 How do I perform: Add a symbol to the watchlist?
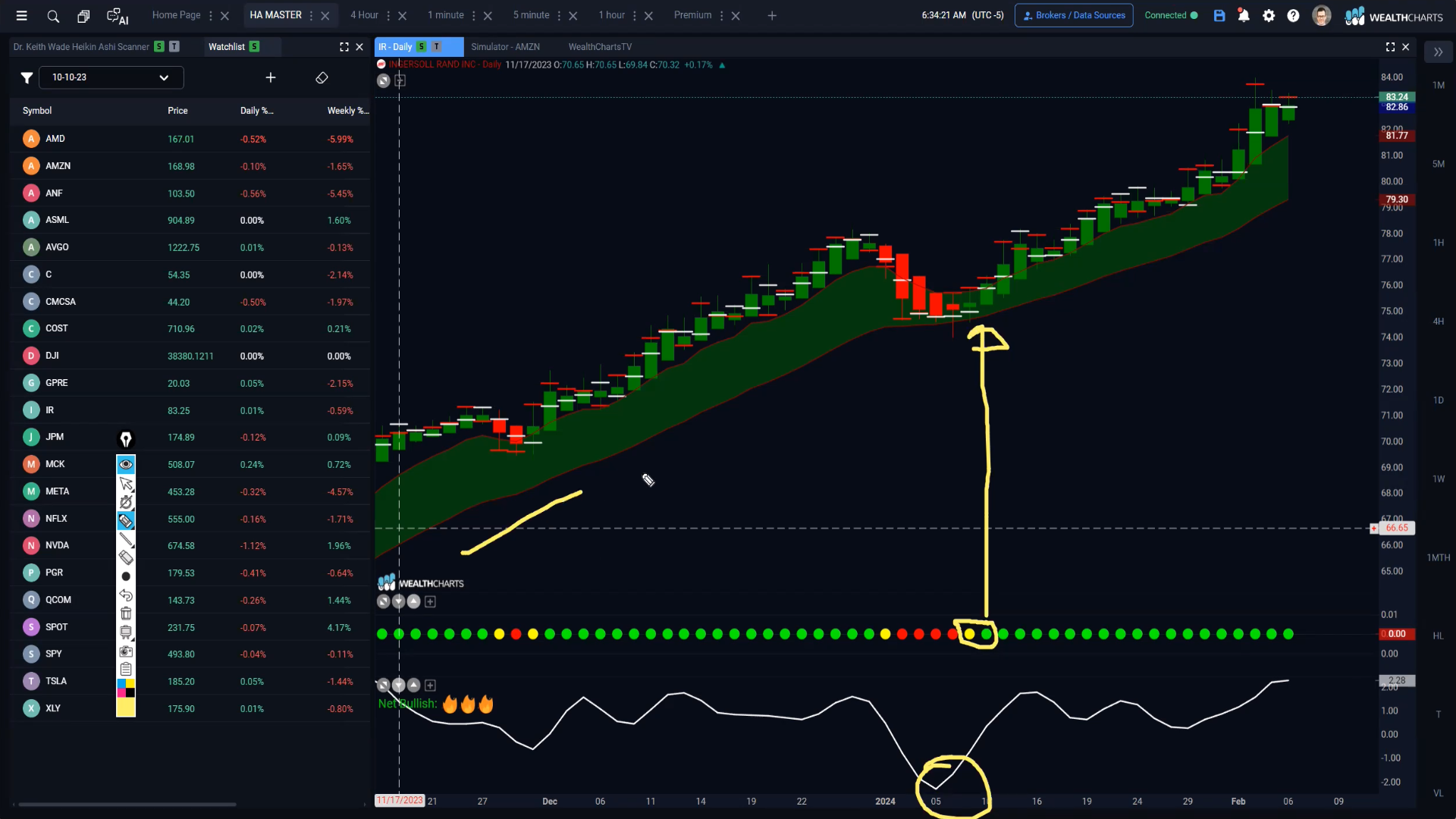coord(271,77)
